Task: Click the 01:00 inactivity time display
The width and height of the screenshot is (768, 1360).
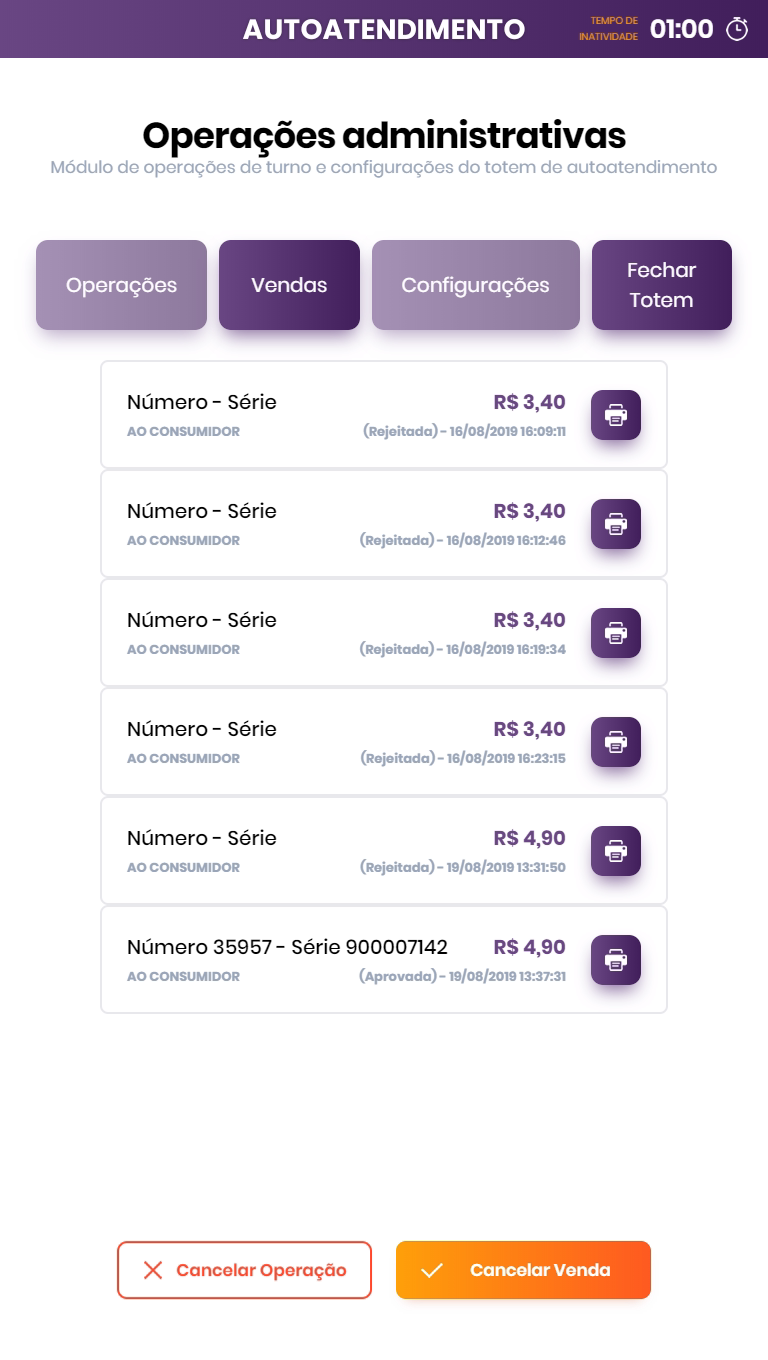Action: click(681, 29)
